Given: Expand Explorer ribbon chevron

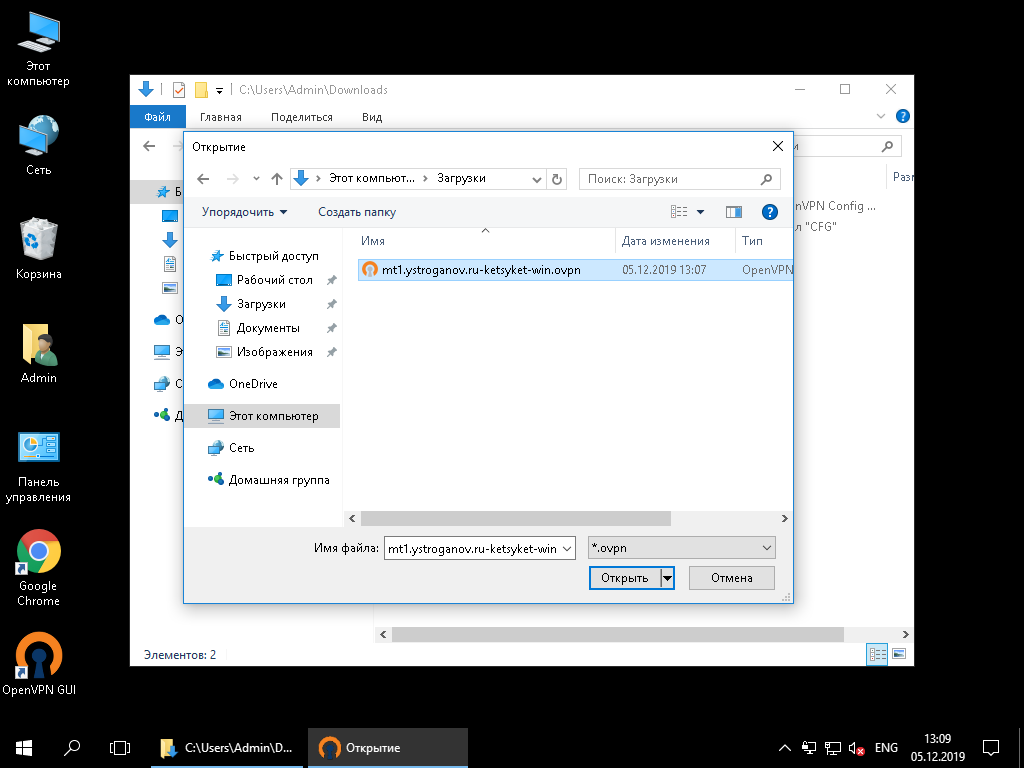Looking at the screenshot, I should 880,116.
